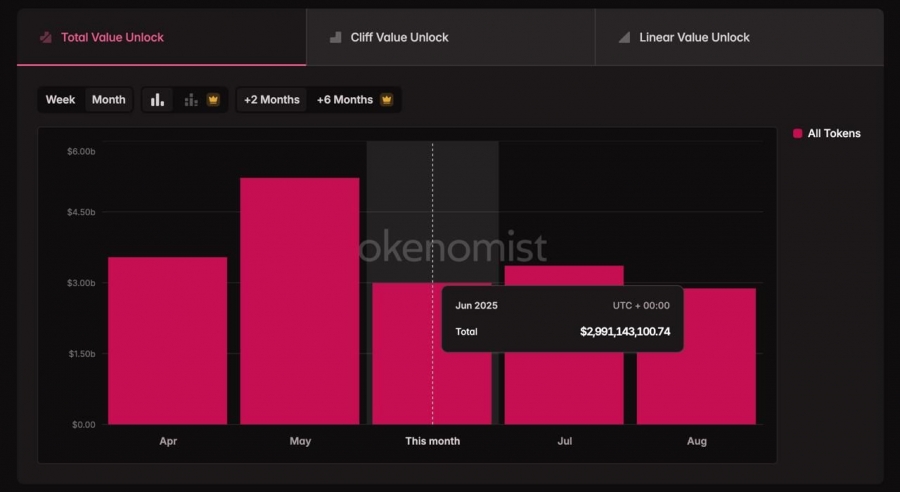Switch chart interval to Month
900x492 pixels.
click(108, 100)
